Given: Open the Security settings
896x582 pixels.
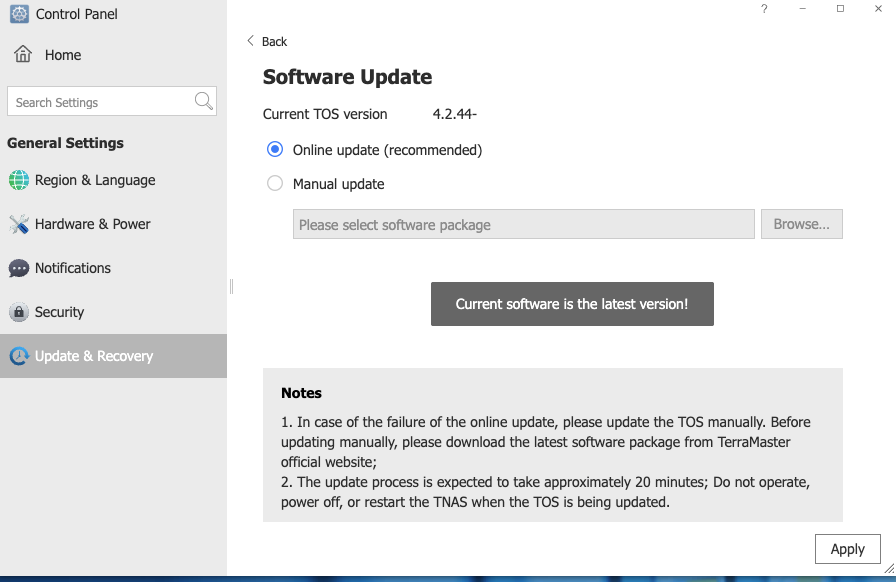Looking at the screenshot, I should [x=113, y=312].
